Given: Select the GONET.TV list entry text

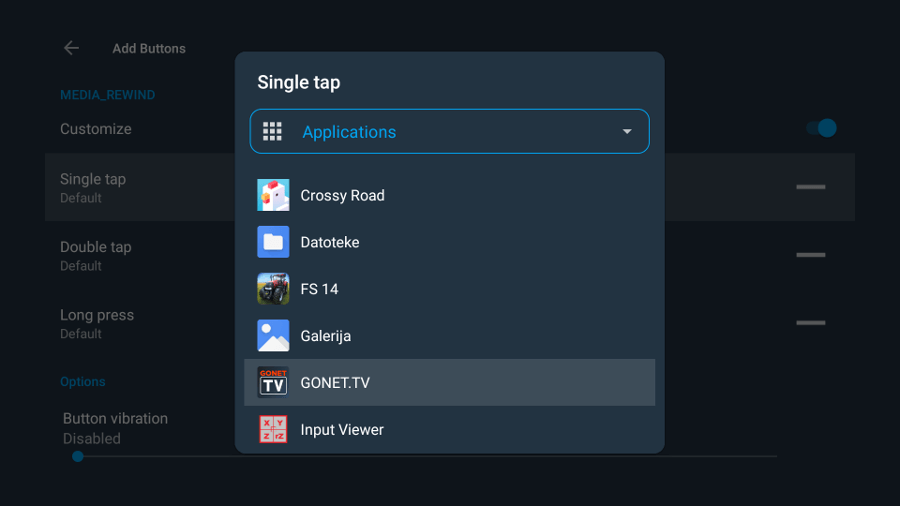Looking at the screenshot, I should coord(335,383).
